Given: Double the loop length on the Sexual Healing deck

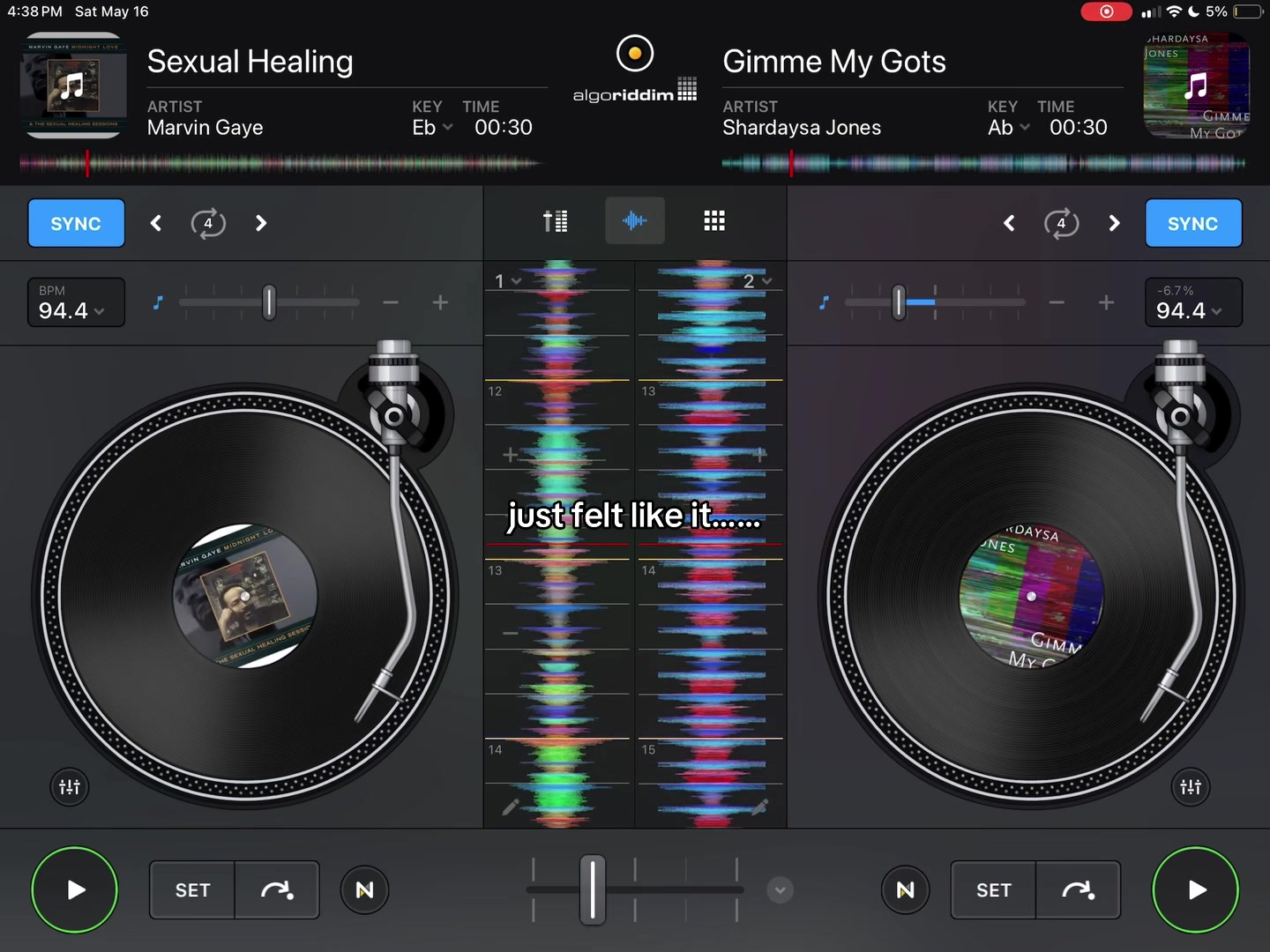Looking at the screenshot, I should point(261,223).
